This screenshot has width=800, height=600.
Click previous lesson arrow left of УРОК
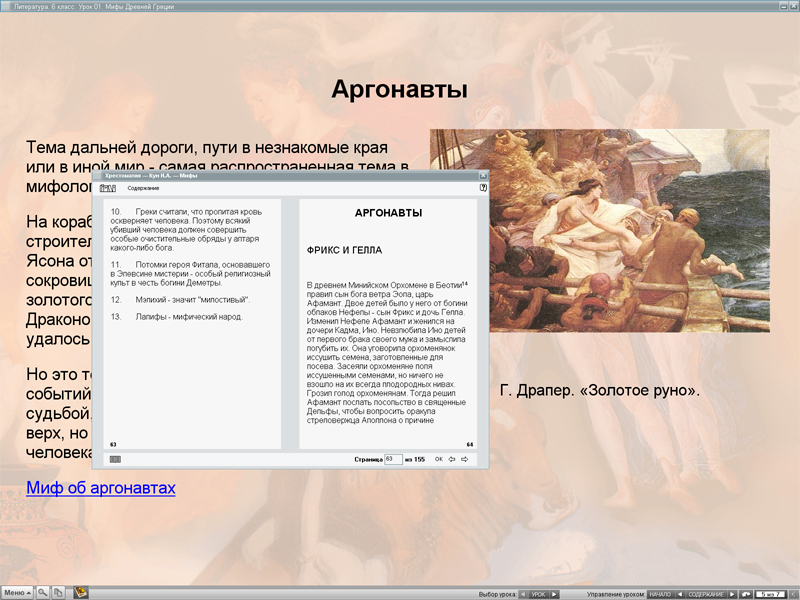click(523, 594)
